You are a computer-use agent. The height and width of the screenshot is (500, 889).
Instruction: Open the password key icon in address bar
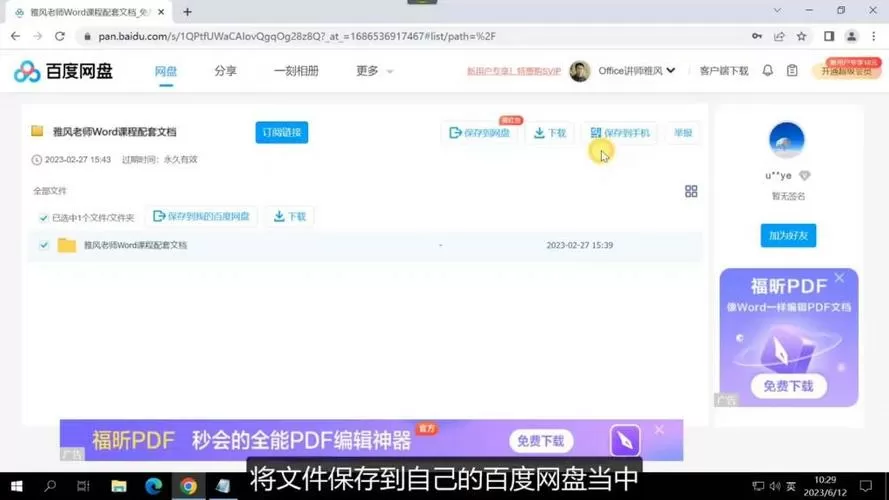click(757, 36)
